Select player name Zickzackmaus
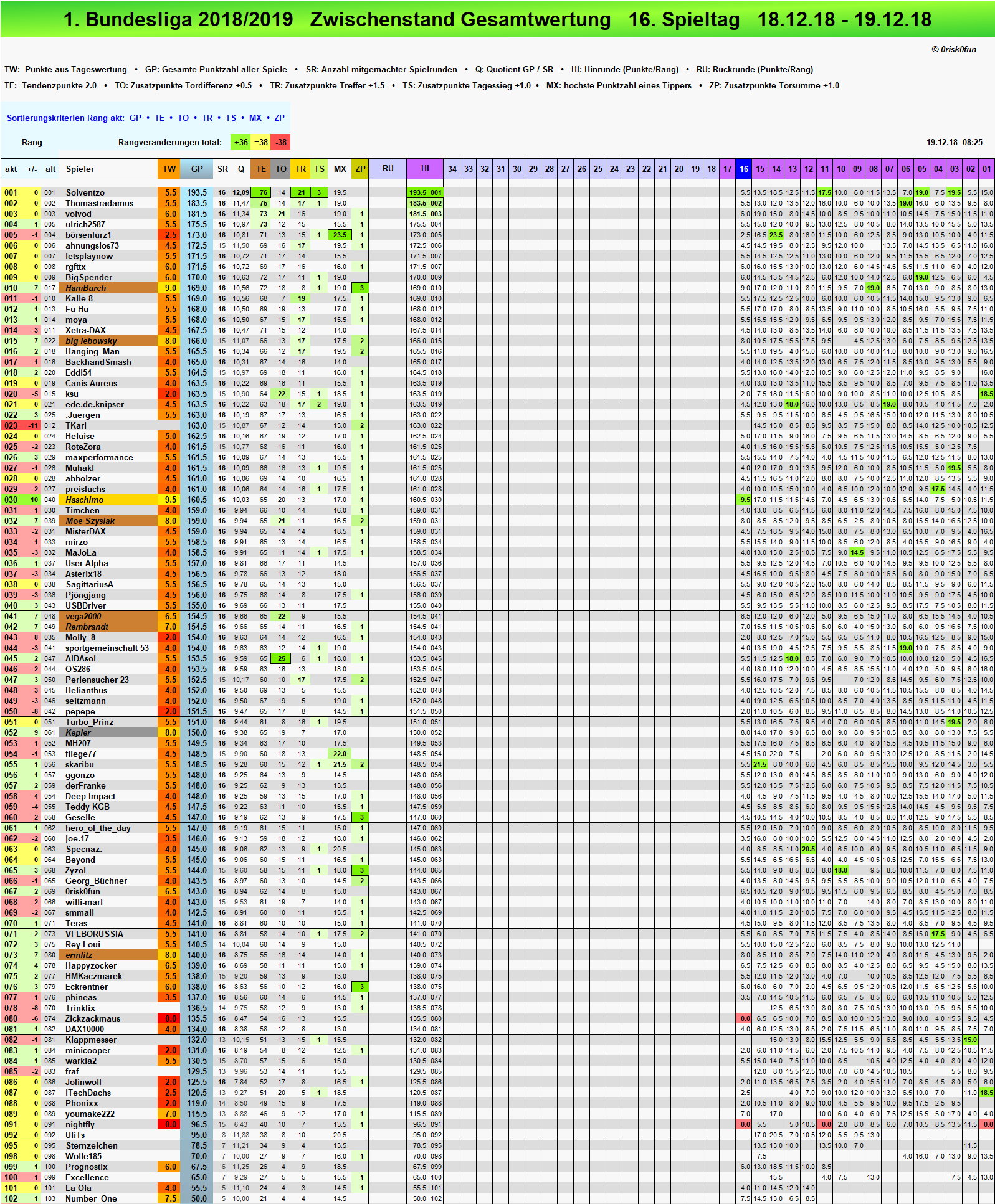The width and height of the screenshot is (995, 1204). [93, 1018]
